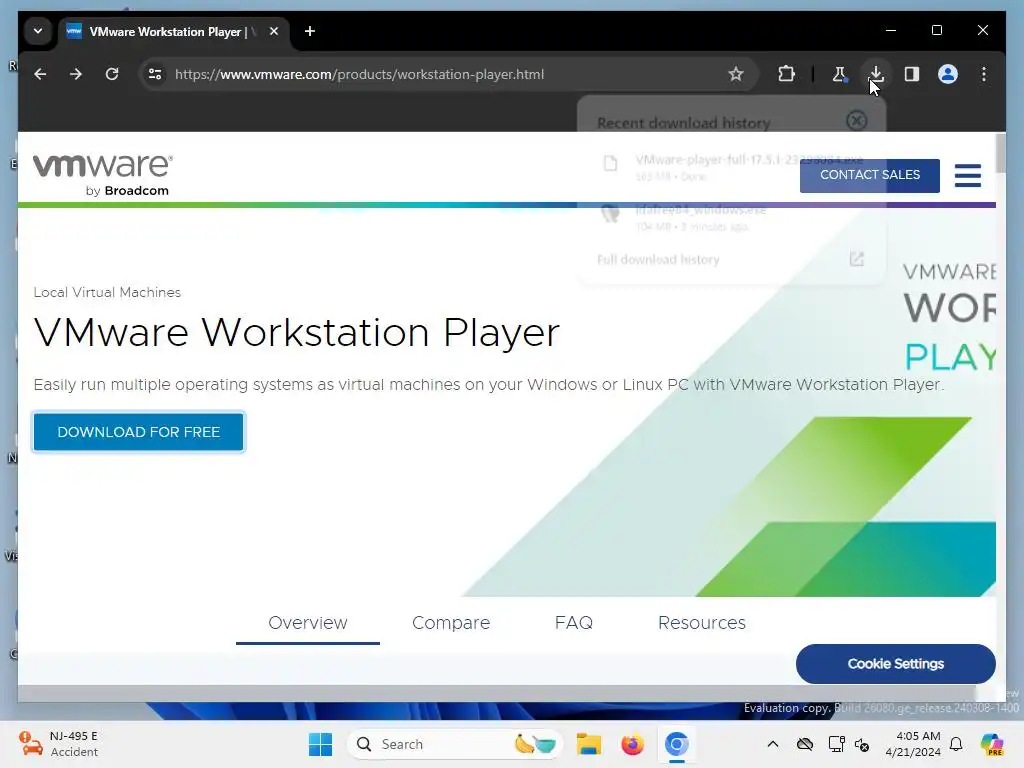The height and width of the screenshot is (768, 1024).
Task: Switch to the Resources tab
Action: [702, 623]
